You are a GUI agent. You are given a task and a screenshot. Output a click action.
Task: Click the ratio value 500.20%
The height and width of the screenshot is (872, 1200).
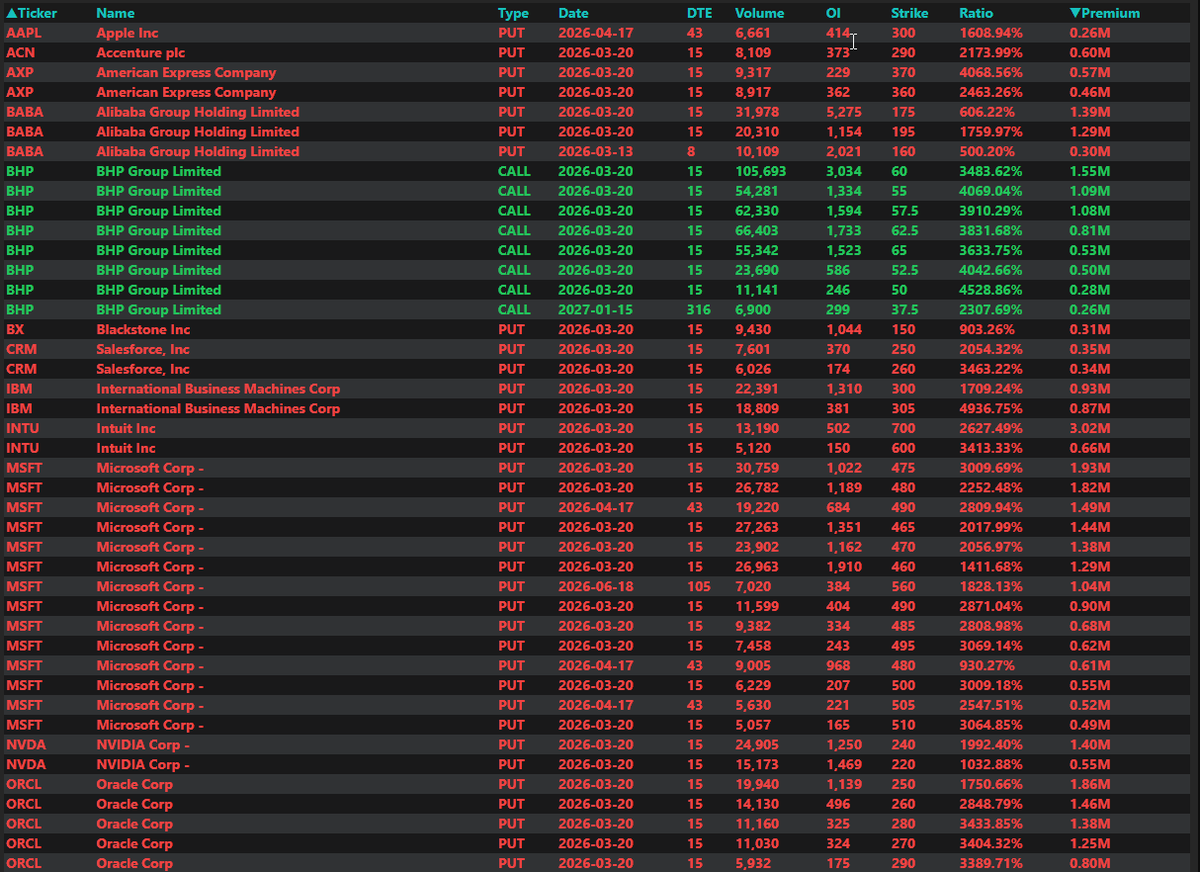(987, 152)
